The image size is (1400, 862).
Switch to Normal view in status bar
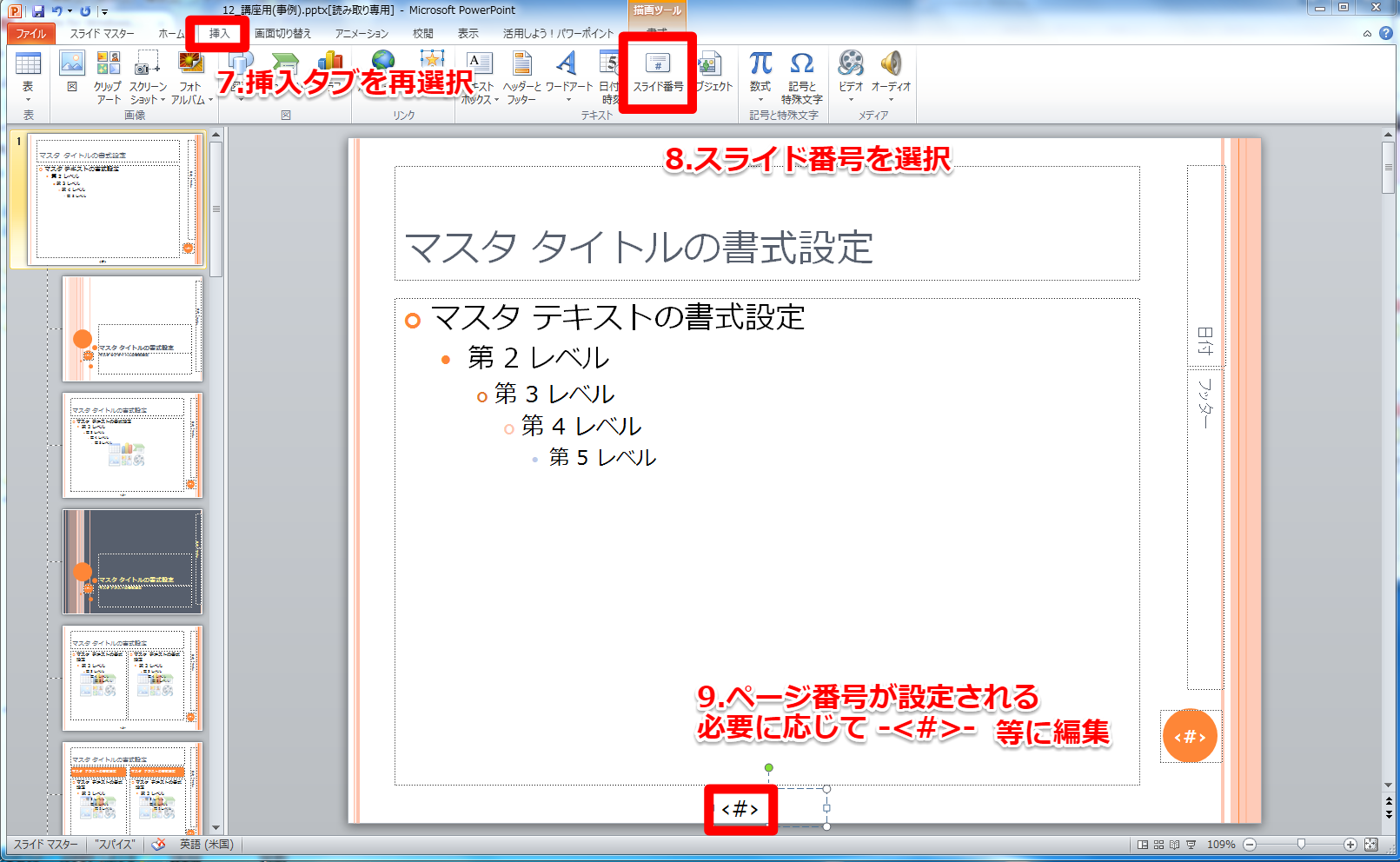pyautogui.click(x=1143, y=845)
